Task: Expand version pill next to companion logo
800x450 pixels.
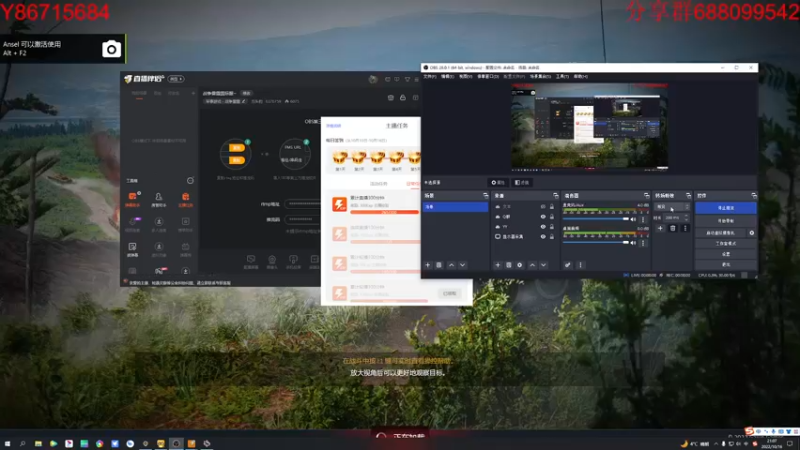Action: 176,79
